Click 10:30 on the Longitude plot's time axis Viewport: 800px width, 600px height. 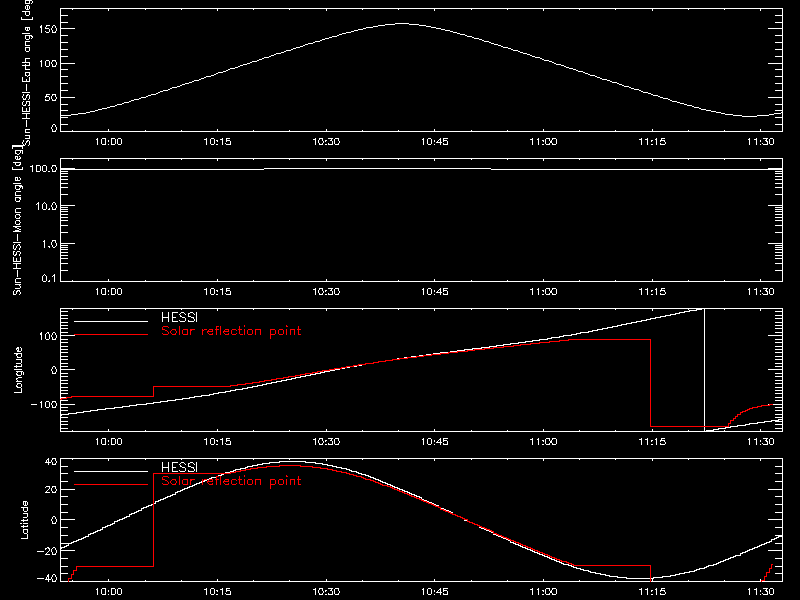click(326, 441)
